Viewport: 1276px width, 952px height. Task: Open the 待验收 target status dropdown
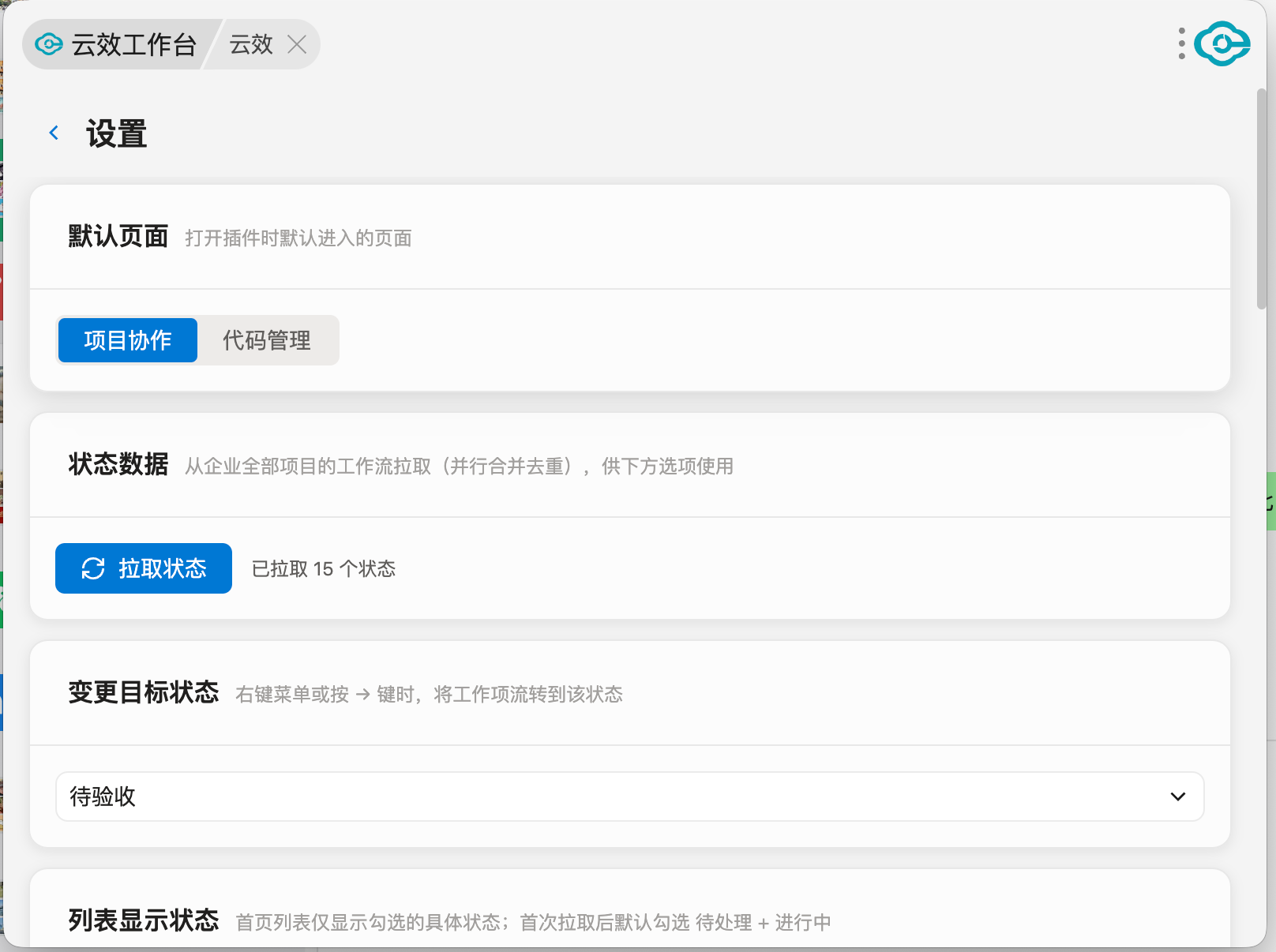pyautogui.click(x=630, y=796)
